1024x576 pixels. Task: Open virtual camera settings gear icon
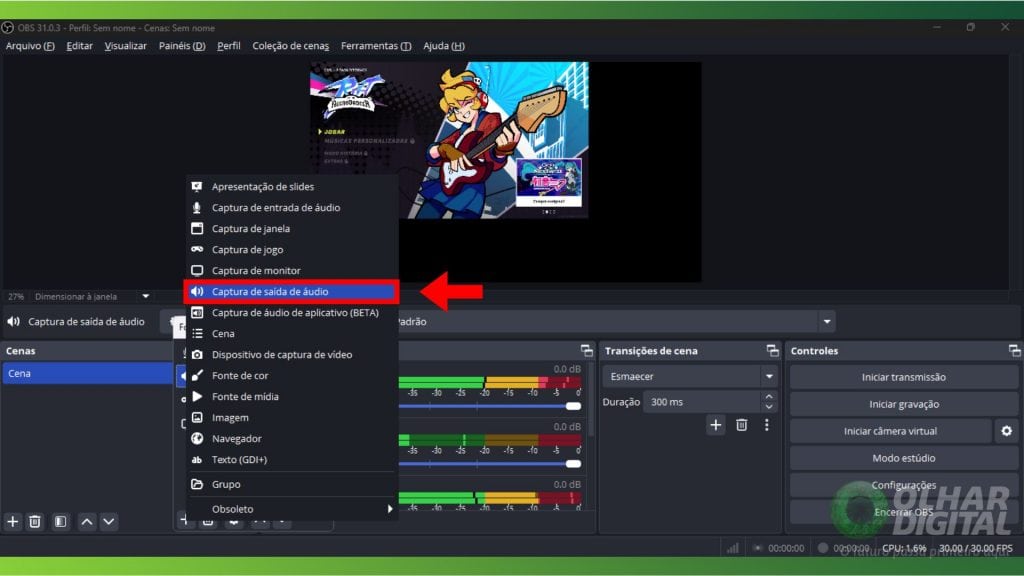pos(1006,431)
